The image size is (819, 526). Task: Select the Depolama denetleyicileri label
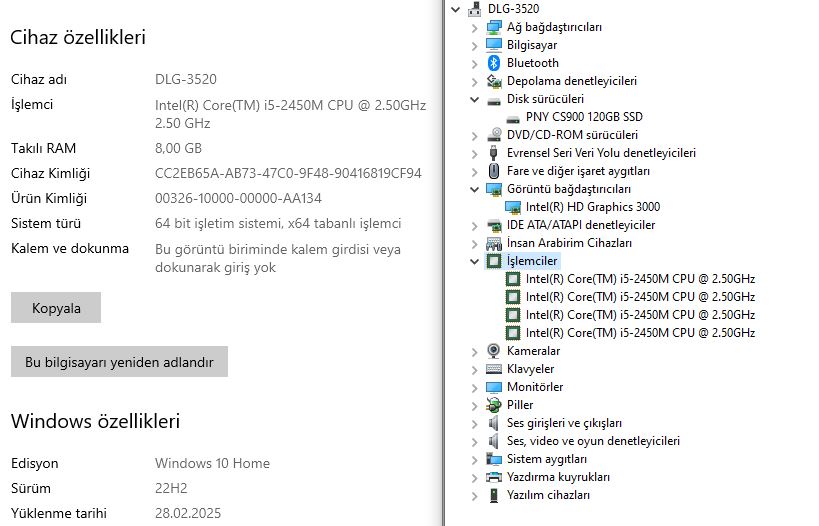pos(571,81)
